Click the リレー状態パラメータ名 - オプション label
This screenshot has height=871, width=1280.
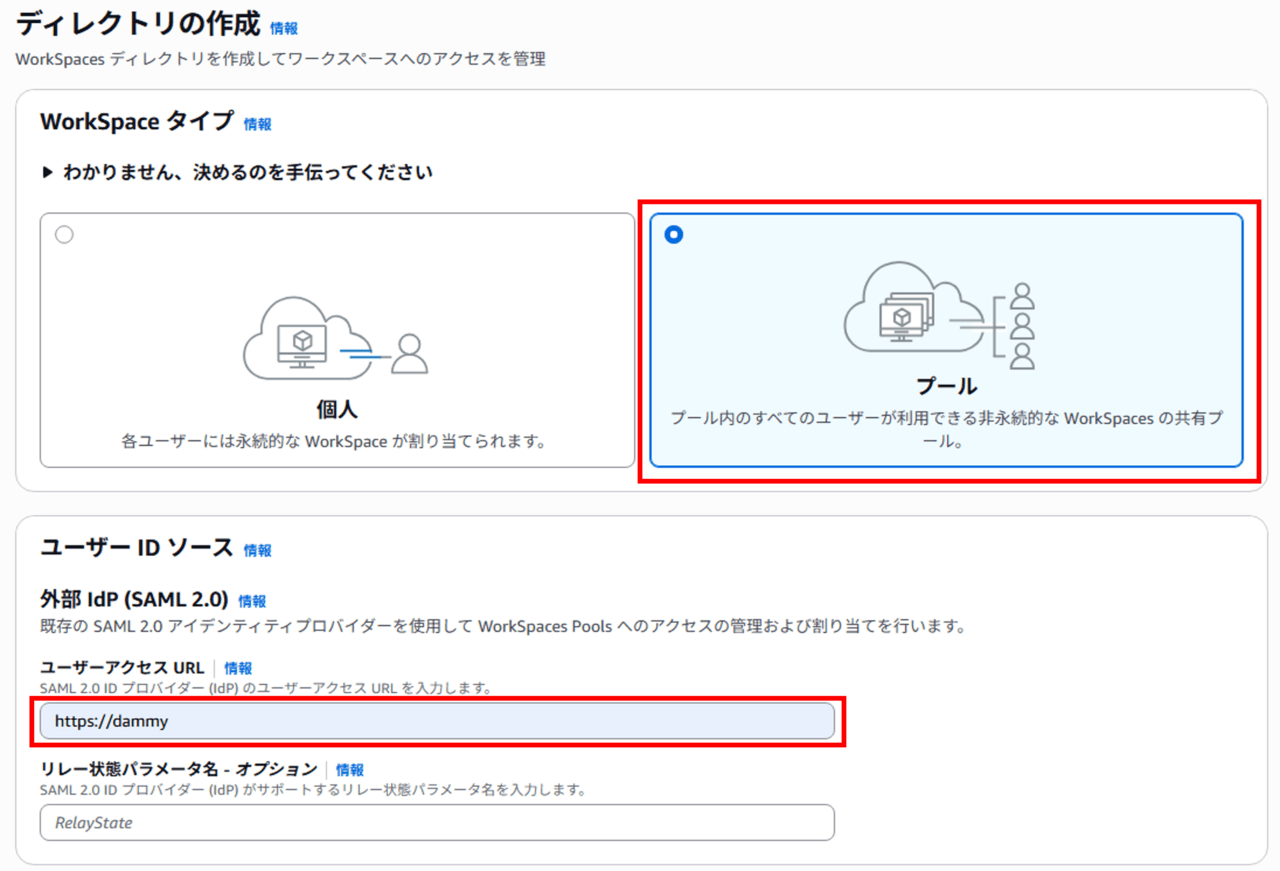(178, 769)
